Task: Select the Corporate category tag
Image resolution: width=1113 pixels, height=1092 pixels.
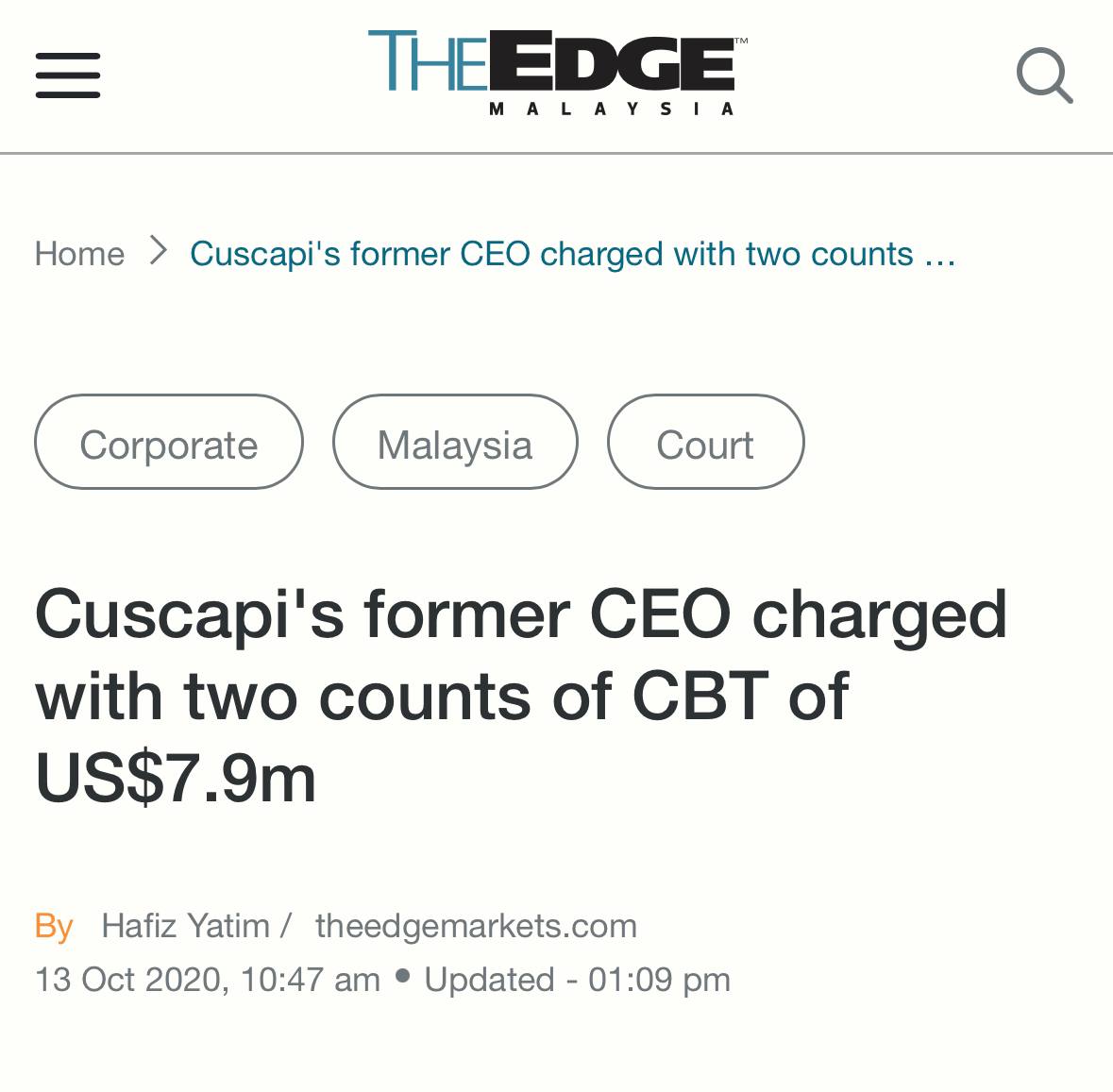Action: [169, 442]
